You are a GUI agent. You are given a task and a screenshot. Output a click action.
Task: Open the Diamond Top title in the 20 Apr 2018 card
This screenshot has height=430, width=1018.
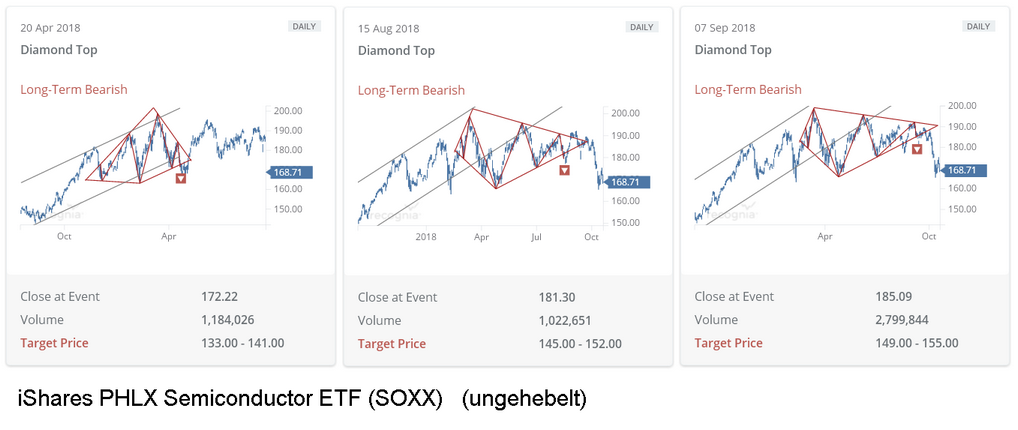[x=59, y=50]
